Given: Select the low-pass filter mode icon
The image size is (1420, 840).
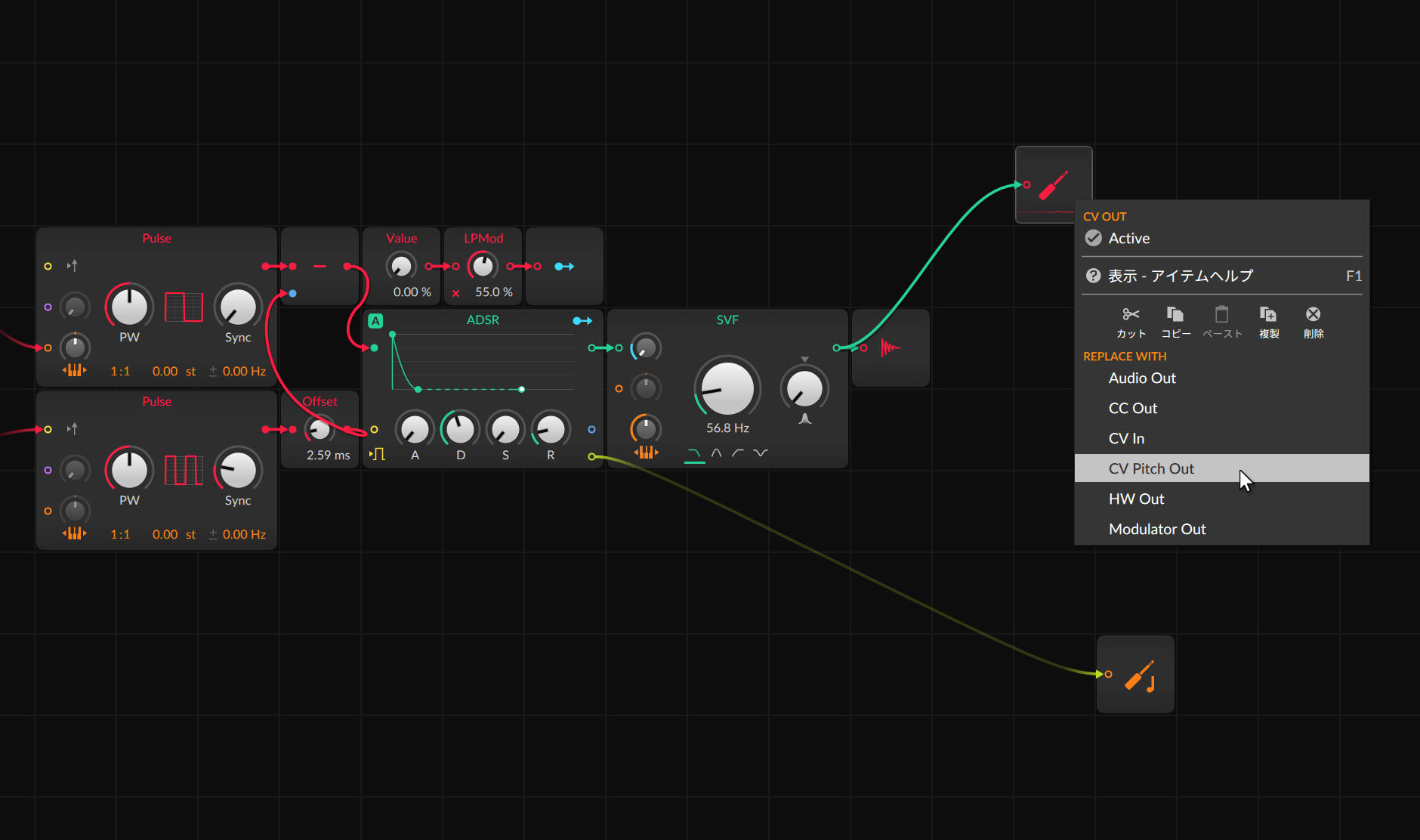Looking at the screenshot, I should [694, 454].
